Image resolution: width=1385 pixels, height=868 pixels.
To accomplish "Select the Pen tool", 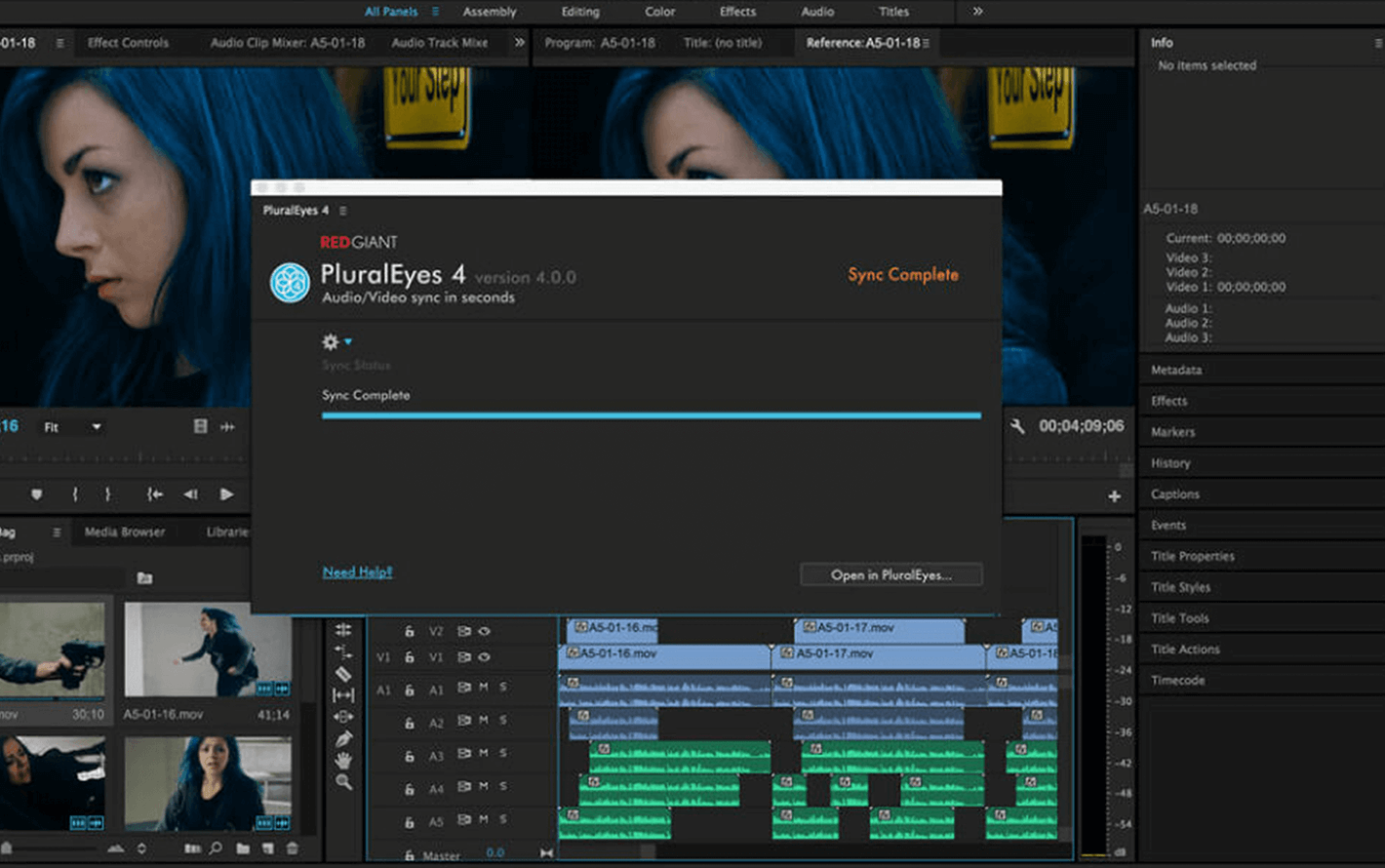I will [343, 739].
